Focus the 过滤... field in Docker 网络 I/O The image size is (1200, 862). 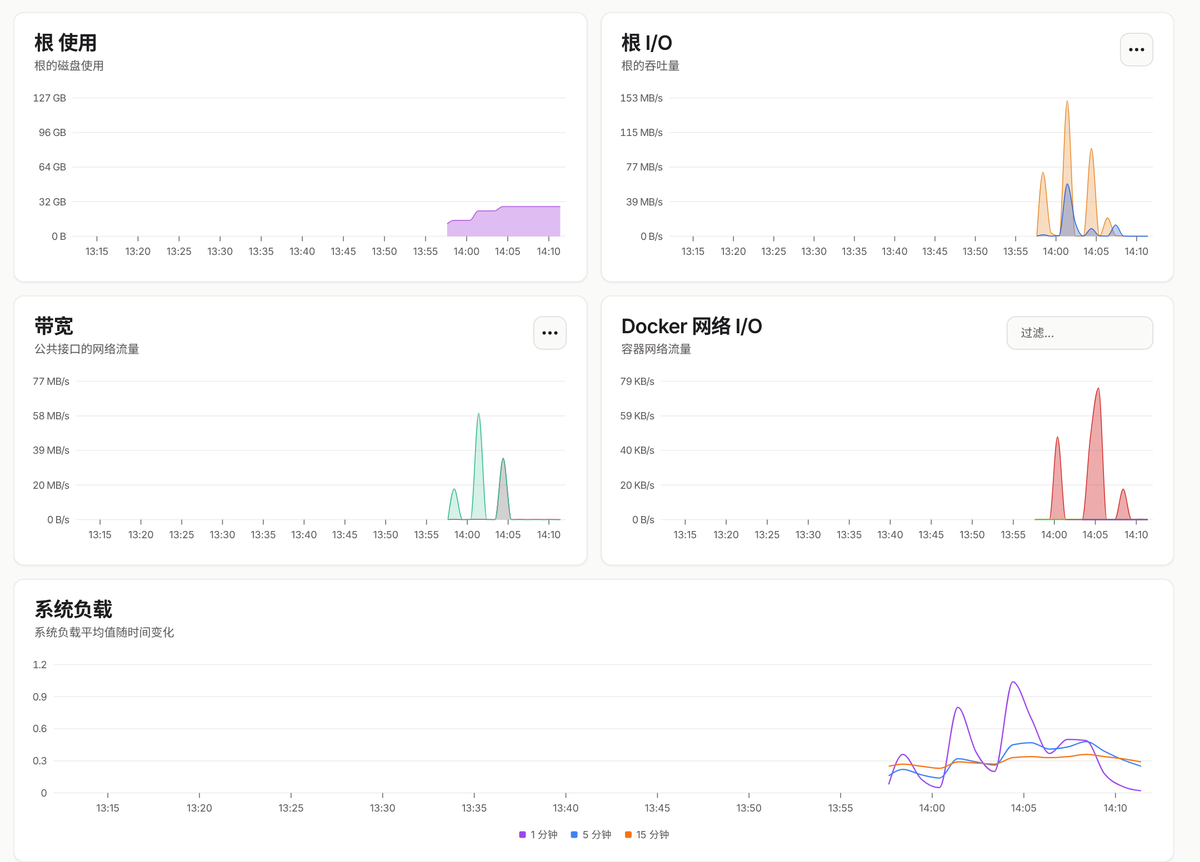[1080, 333]
